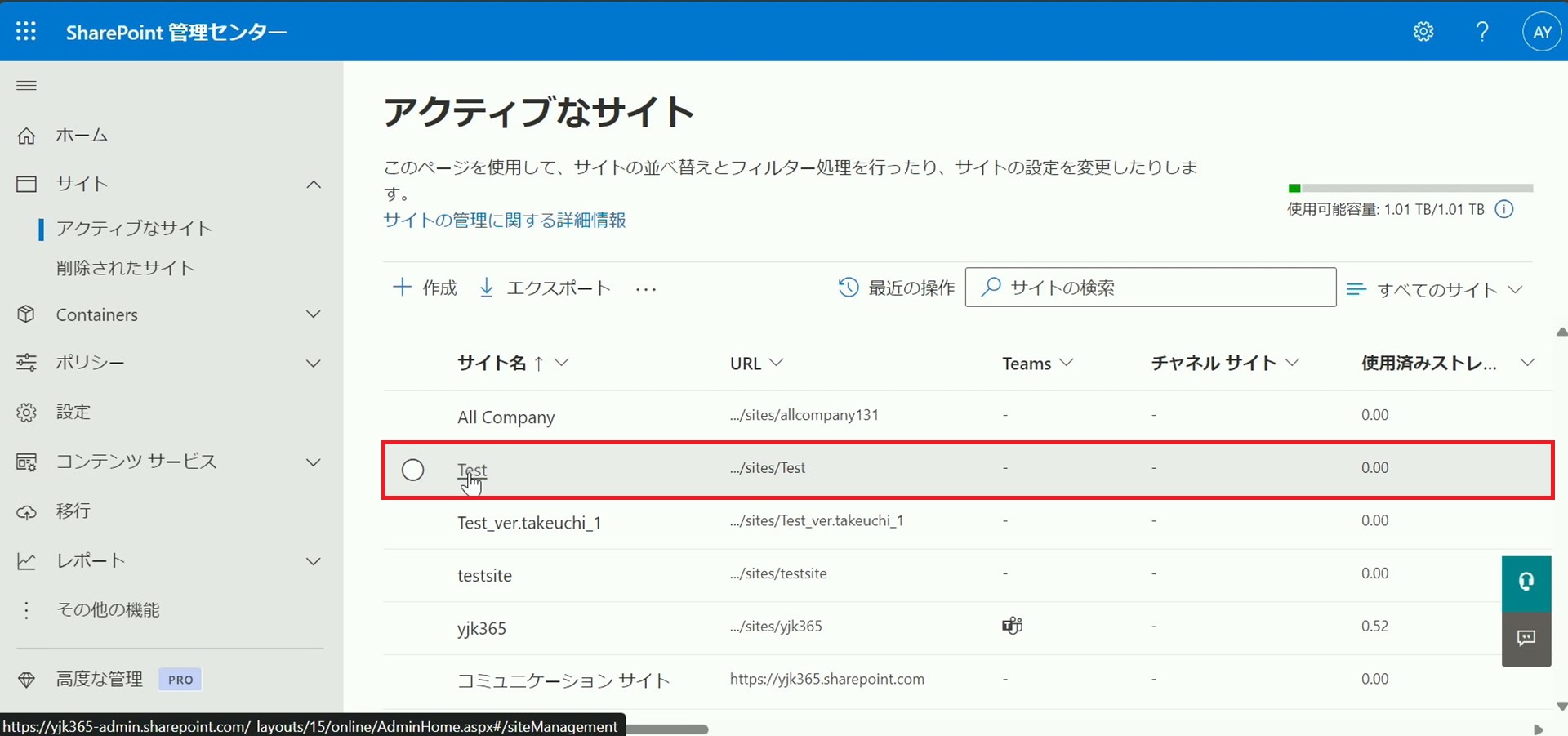Expand the レポート section chevron

pos(314,561)
